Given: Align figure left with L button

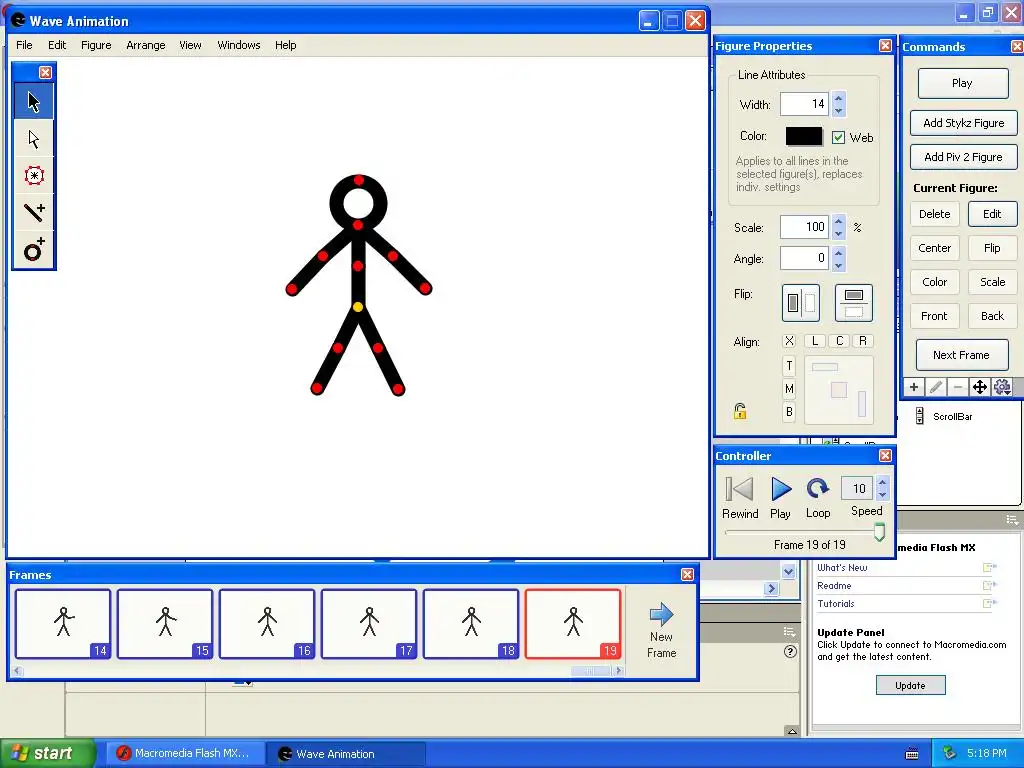Looking at the screenshot, I should click(x=814, y=341).
